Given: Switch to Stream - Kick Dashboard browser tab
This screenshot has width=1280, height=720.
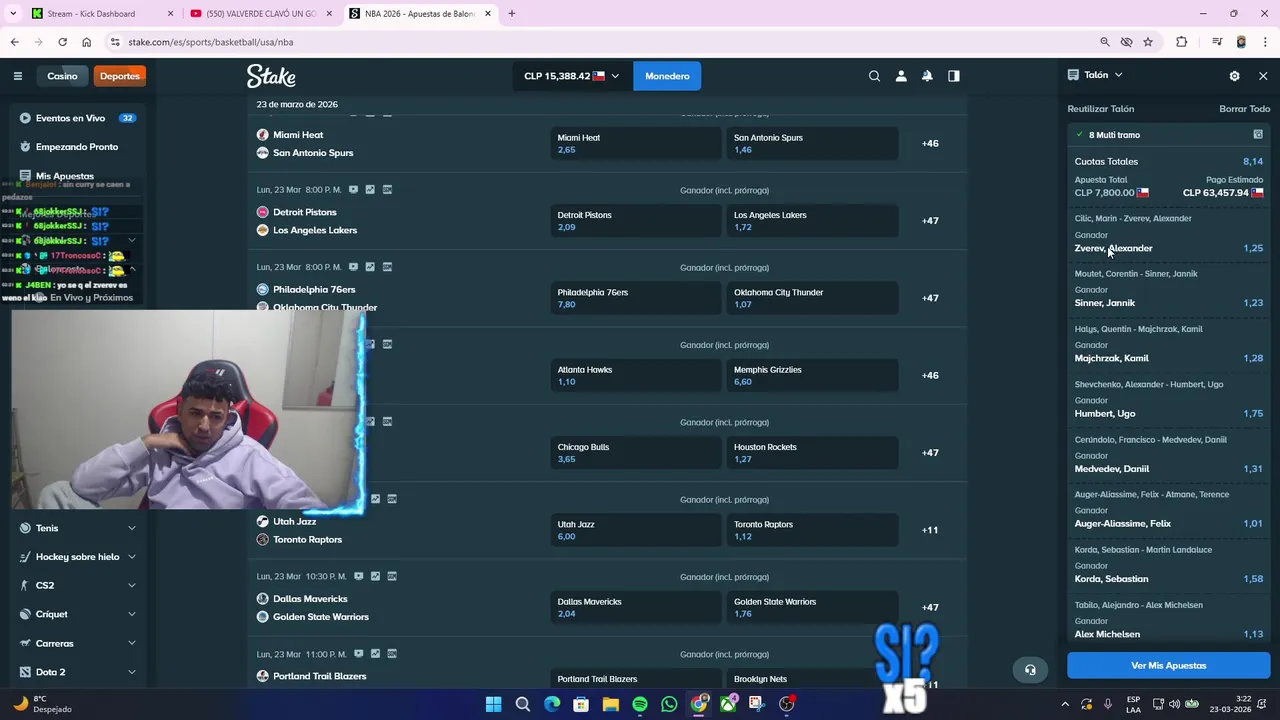Looking at the screenshot, I should (100, 14).
